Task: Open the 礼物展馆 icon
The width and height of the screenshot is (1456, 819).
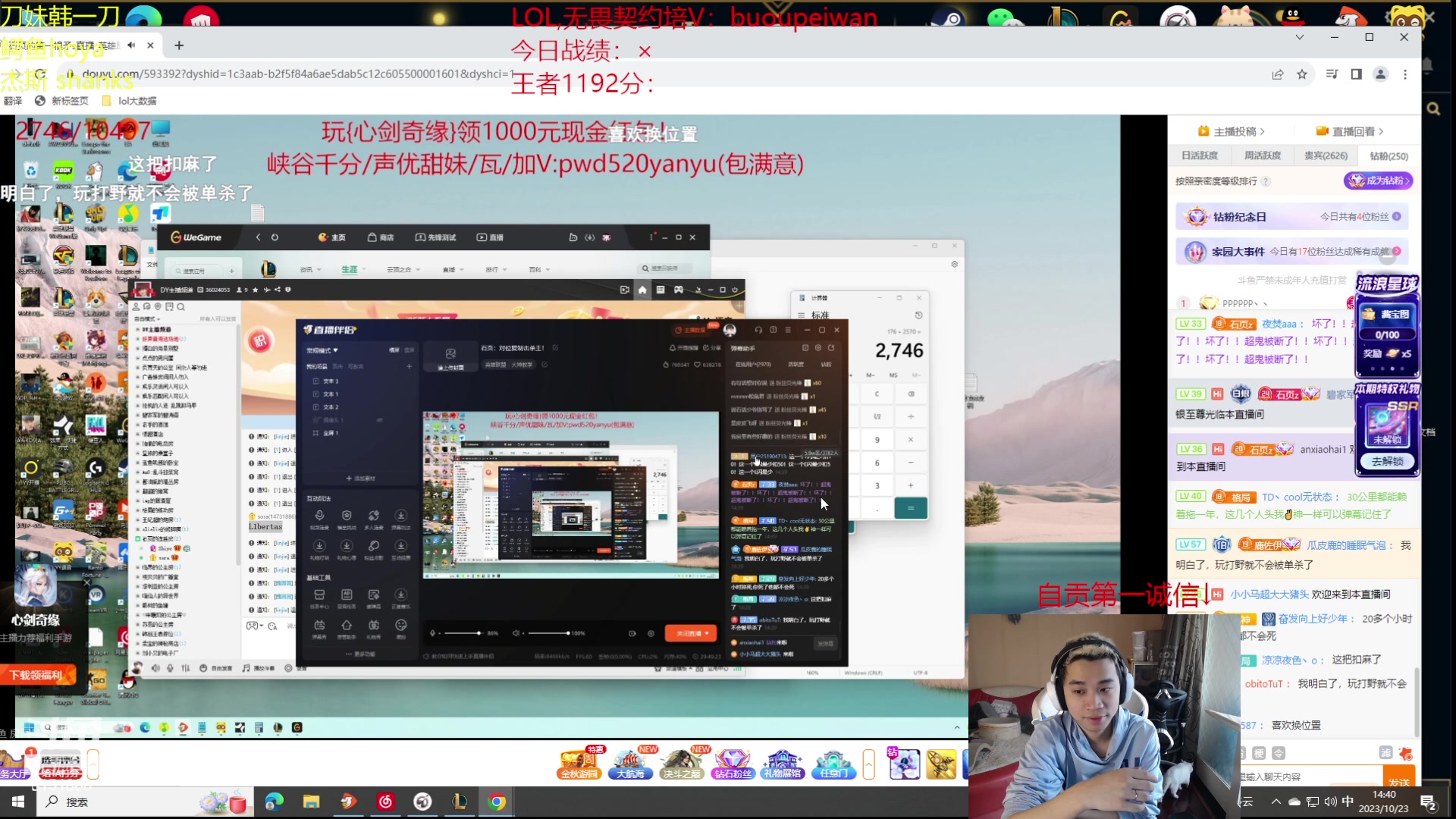Action: click(783, 764)
